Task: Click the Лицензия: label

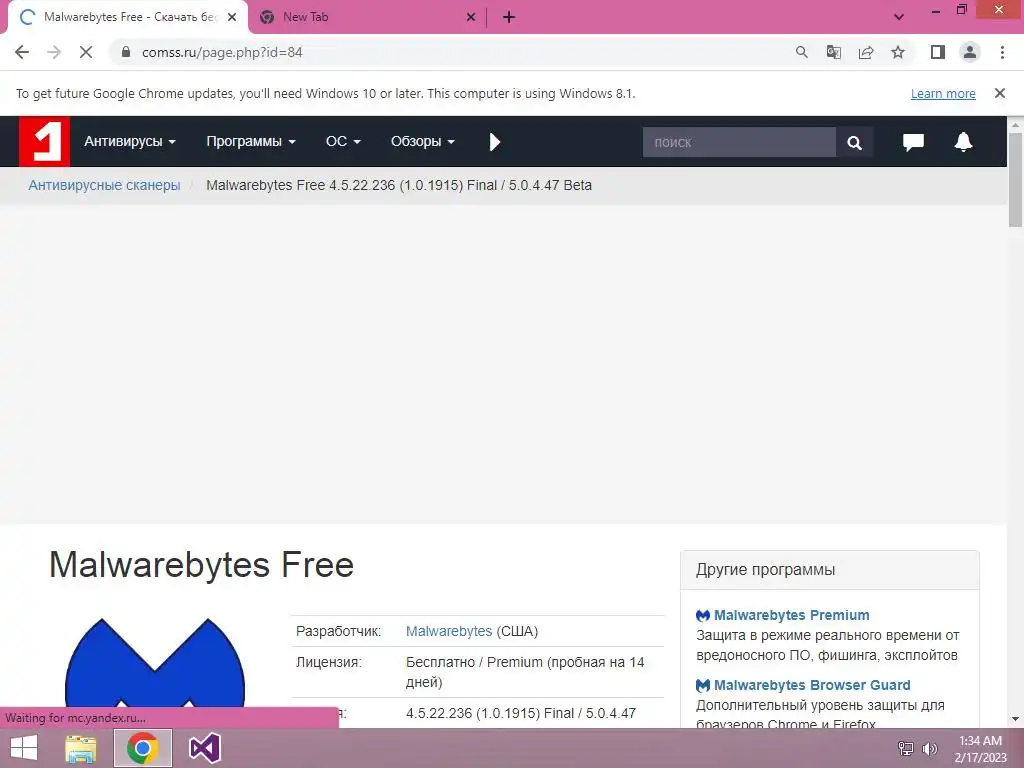Action: pyautogui.click(x=328, y=662)
